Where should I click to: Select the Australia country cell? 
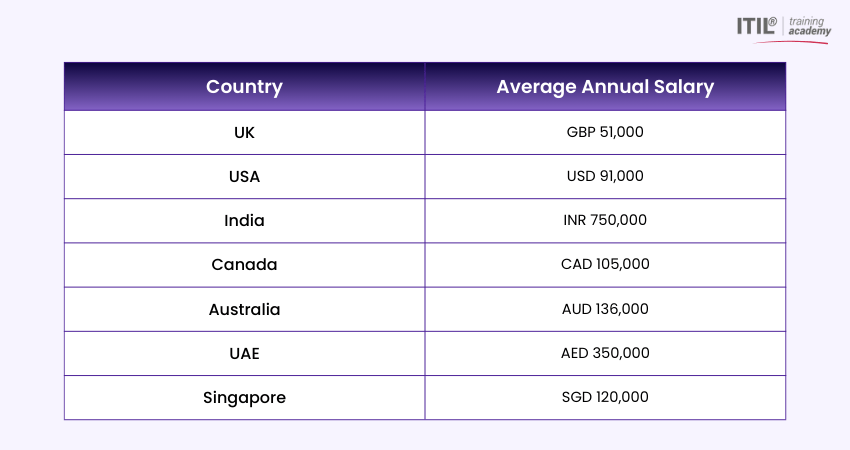(x=244, y=309)
